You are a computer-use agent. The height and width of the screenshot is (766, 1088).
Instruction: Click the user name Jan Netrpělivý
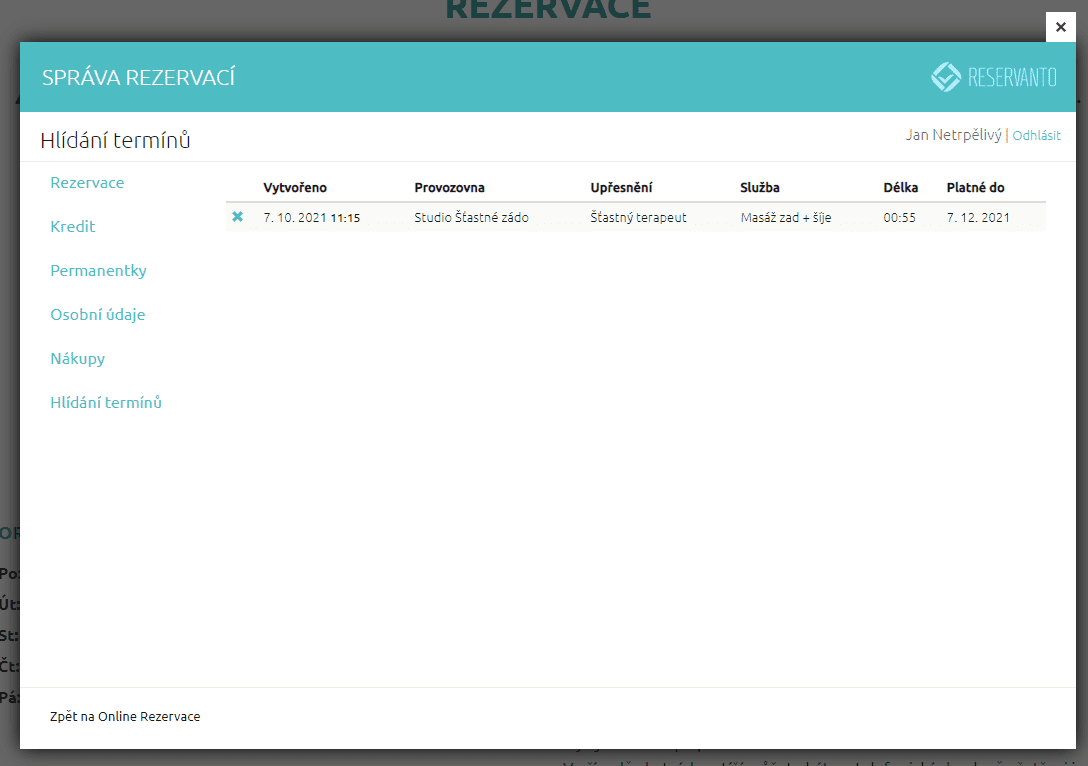tap(953, 135)
